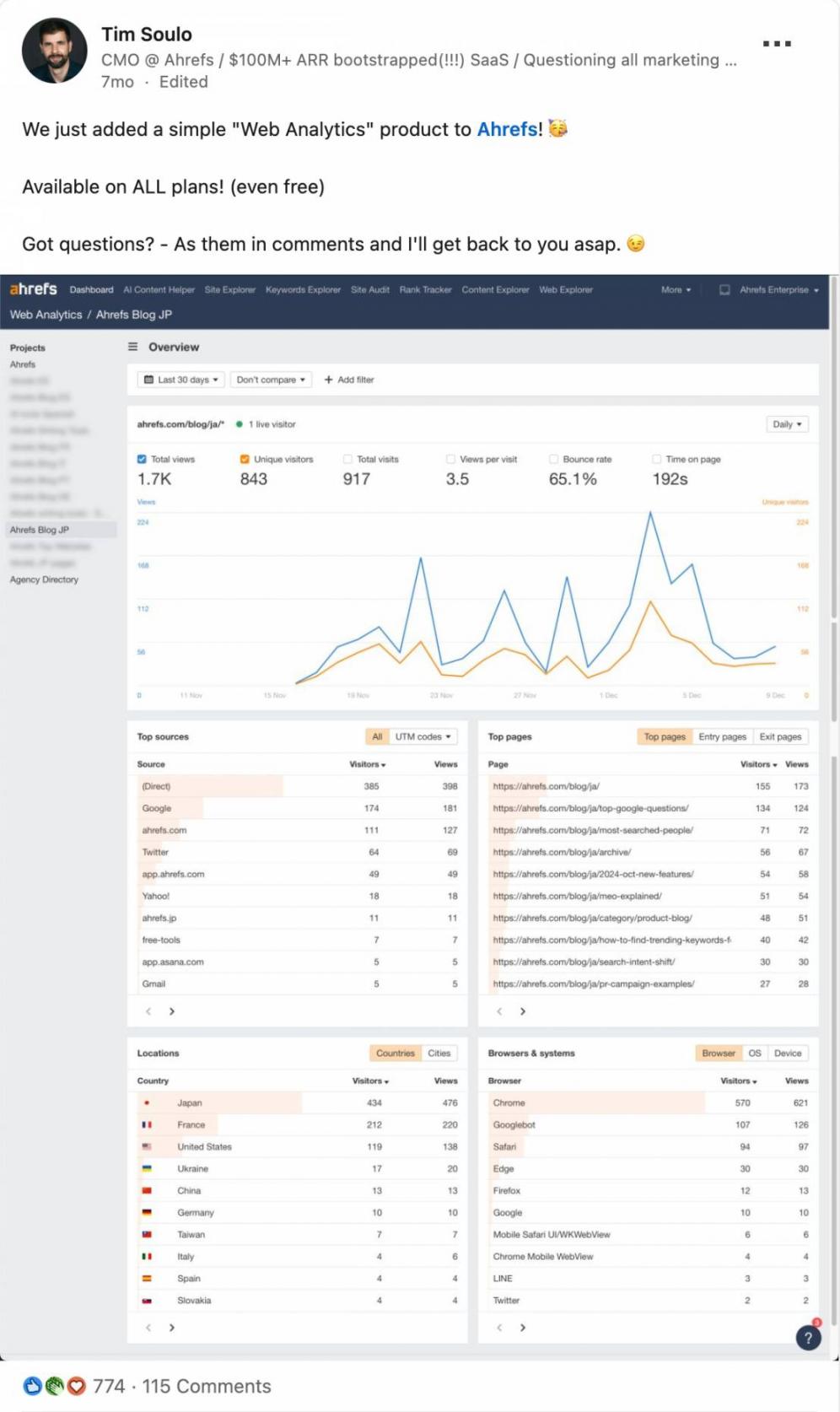
Task: Toggle the sidebar hamburger icon beside Overview
Action: [x=132, y=347]
